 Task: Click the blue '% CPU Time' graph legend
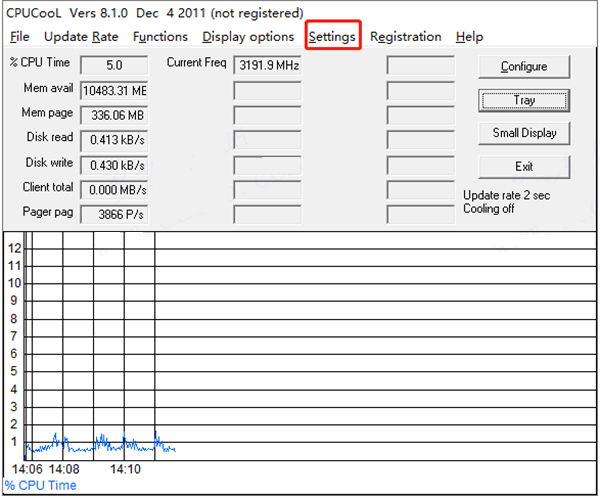(x=40, y=485)
